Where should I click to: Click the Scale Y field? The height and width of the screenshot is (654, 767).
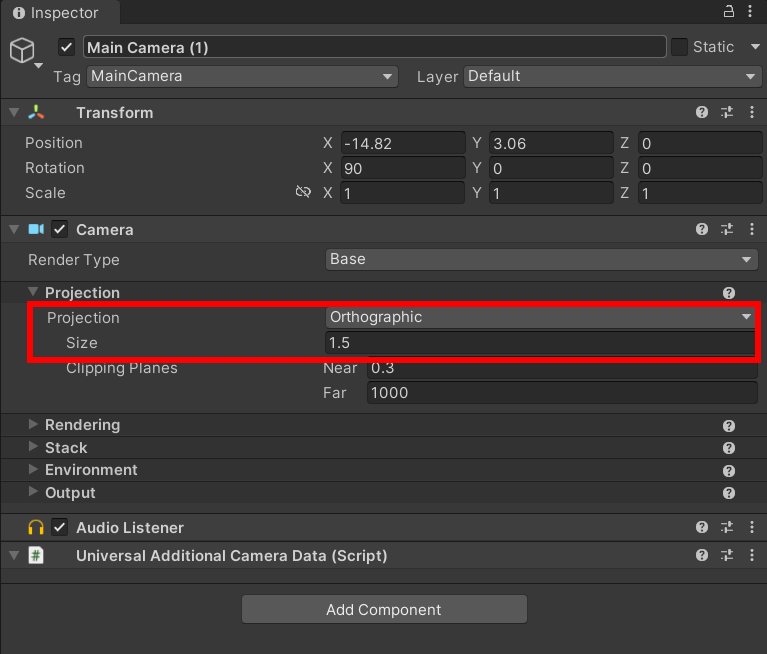pyautogui.click(x=551, y=193)
